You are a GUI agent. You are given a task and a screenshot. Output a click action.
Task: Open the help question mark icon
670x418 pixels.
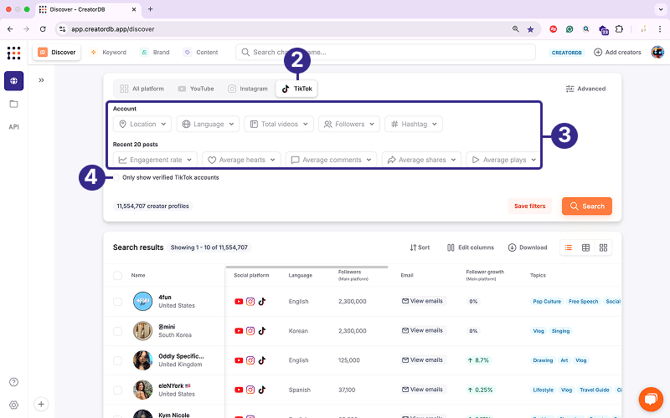14,382
